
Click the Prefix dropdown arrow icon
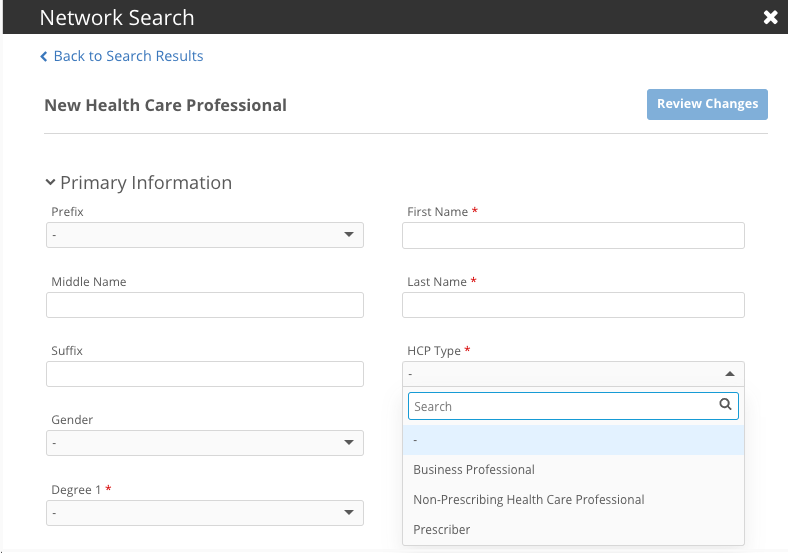(349, 235)
